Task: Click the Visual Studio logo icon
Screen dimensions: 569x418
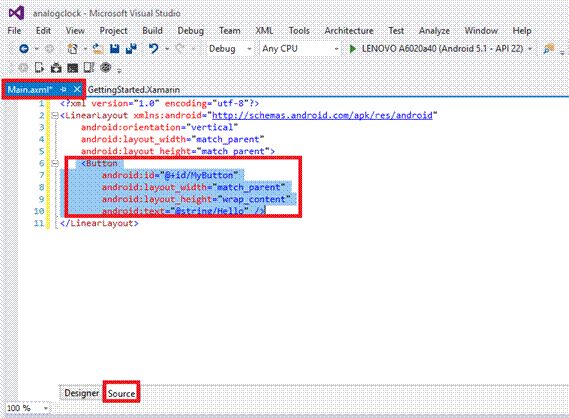Action: 16,13
